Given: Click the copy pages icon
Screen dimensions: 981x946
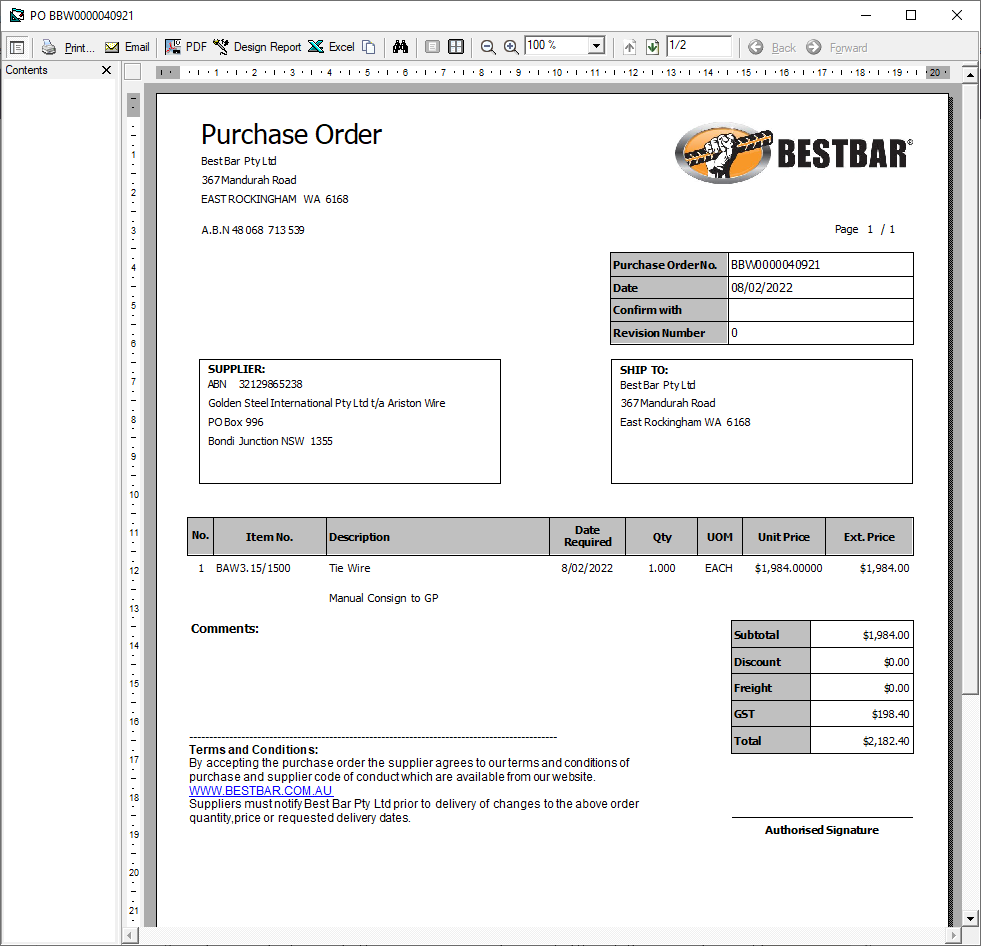Looking at the screenshot, I should [369, 47].
